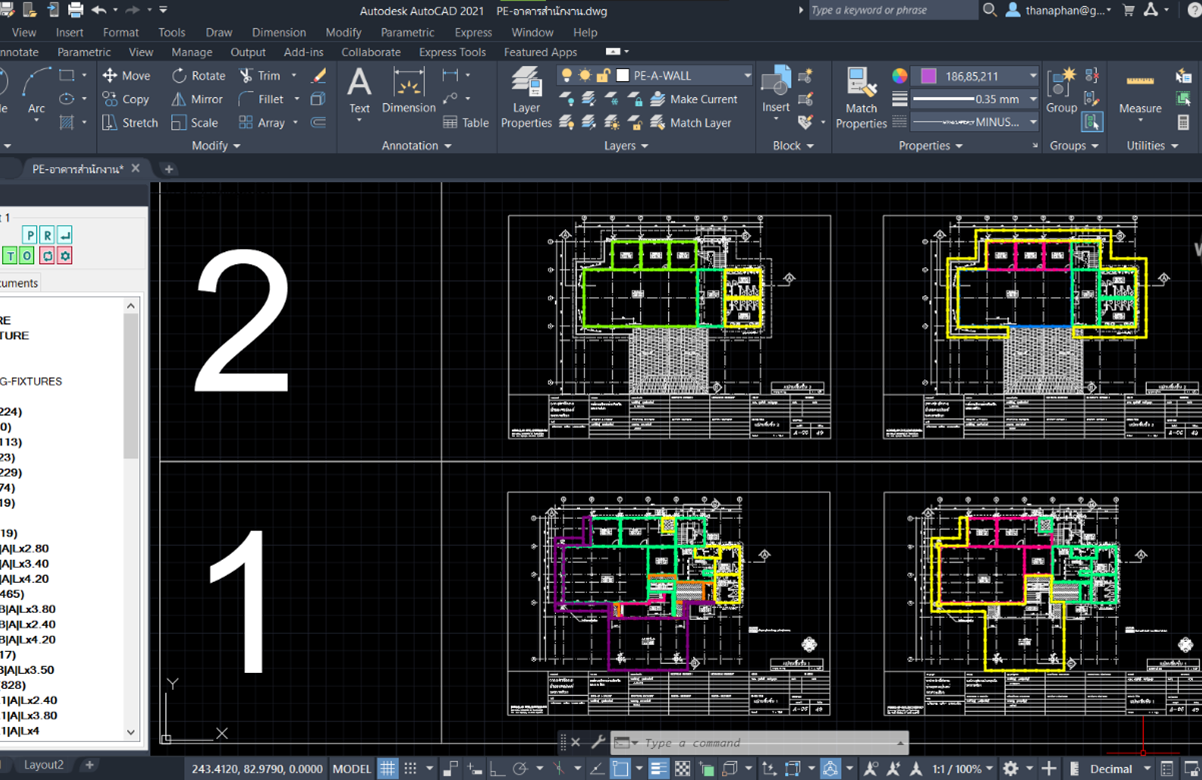Toggle polar tracking in status bar

point(520,769)
